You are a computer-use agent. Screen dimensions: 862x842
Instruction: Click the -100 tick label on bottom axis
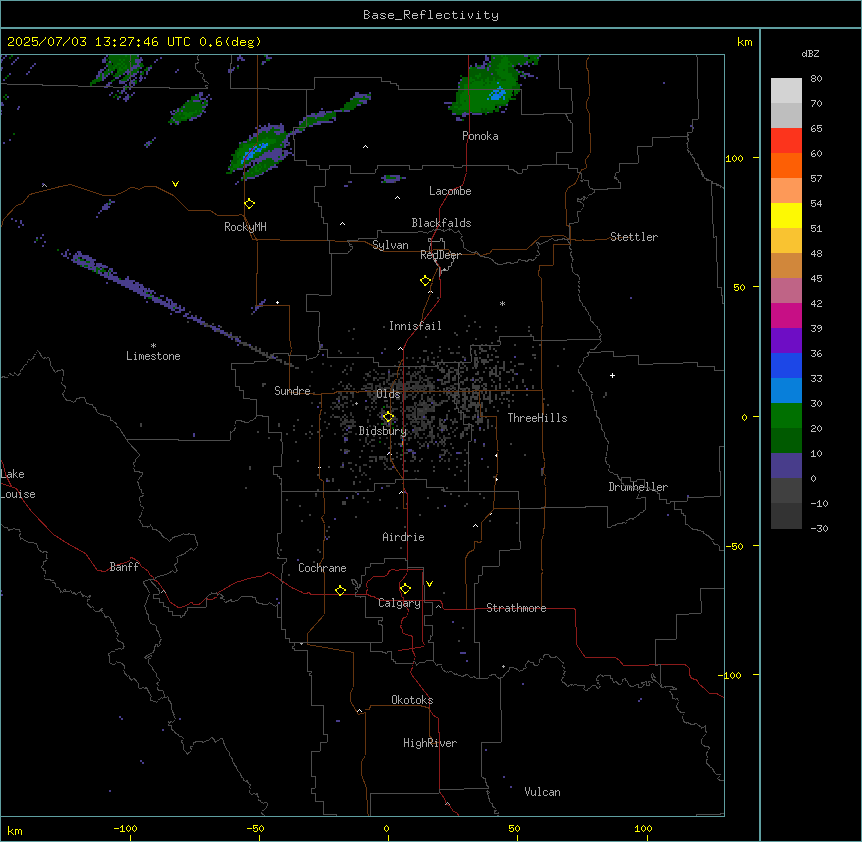pos(125,828)
